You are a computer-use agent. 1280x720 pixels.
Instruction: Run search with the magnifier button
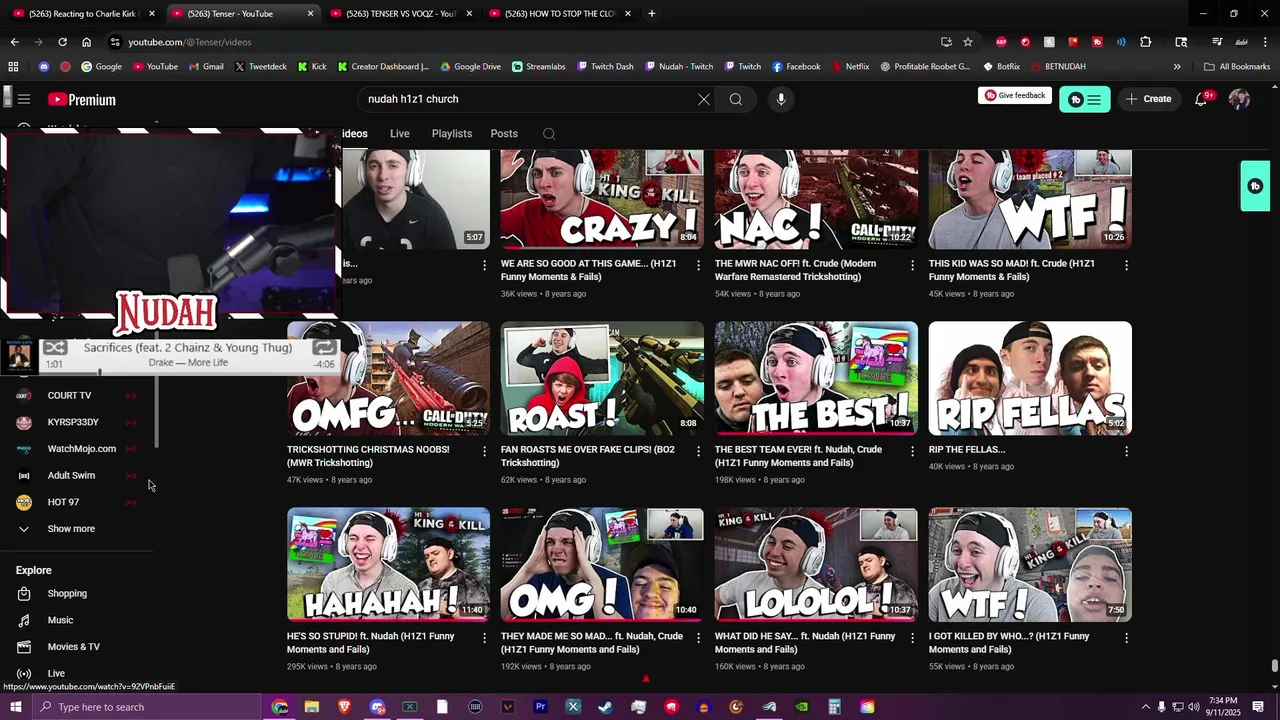pyautogui.click(x=736, y=99)
